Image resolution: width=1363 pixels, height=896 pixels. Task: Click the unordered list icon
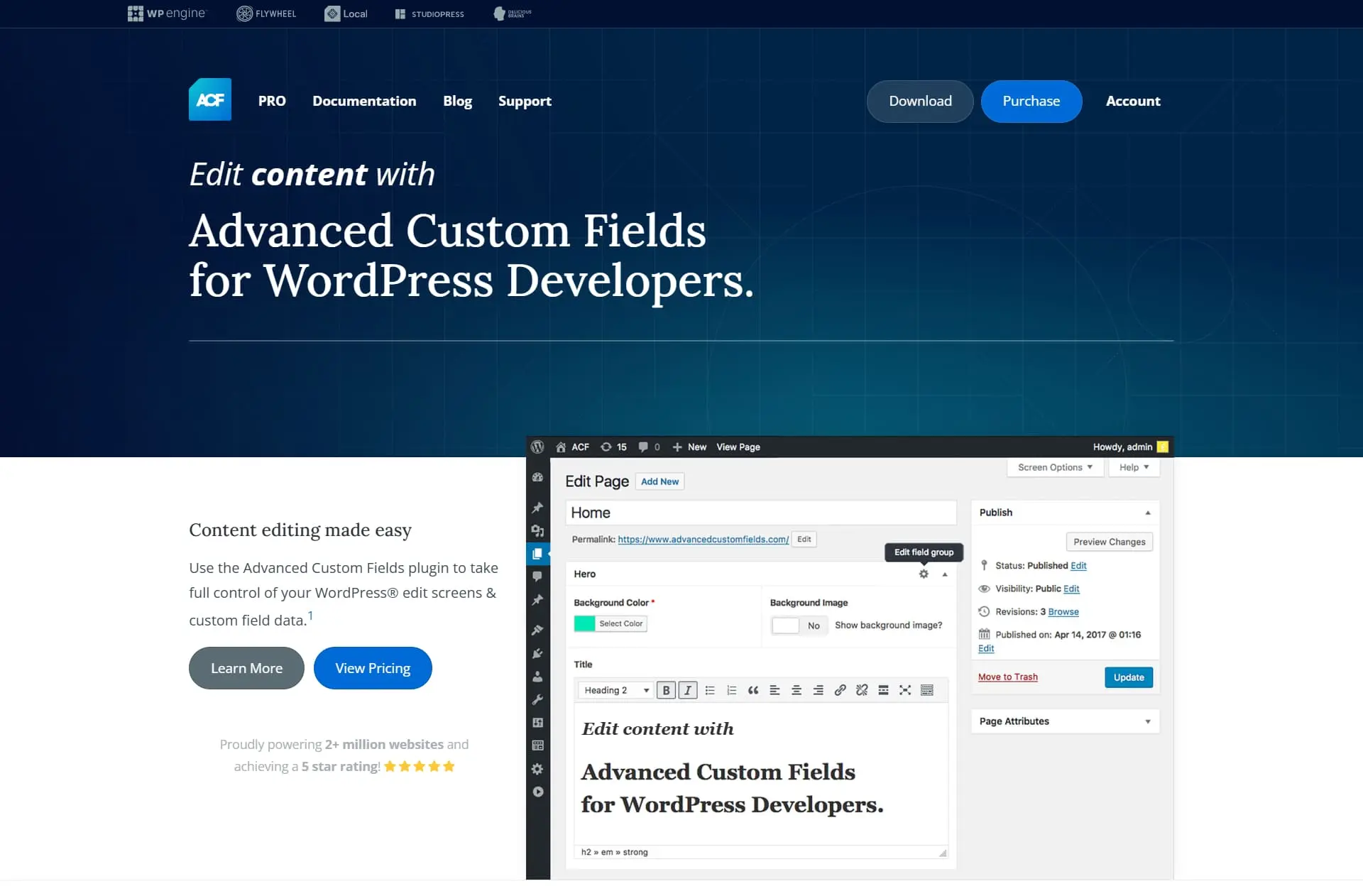710,691
